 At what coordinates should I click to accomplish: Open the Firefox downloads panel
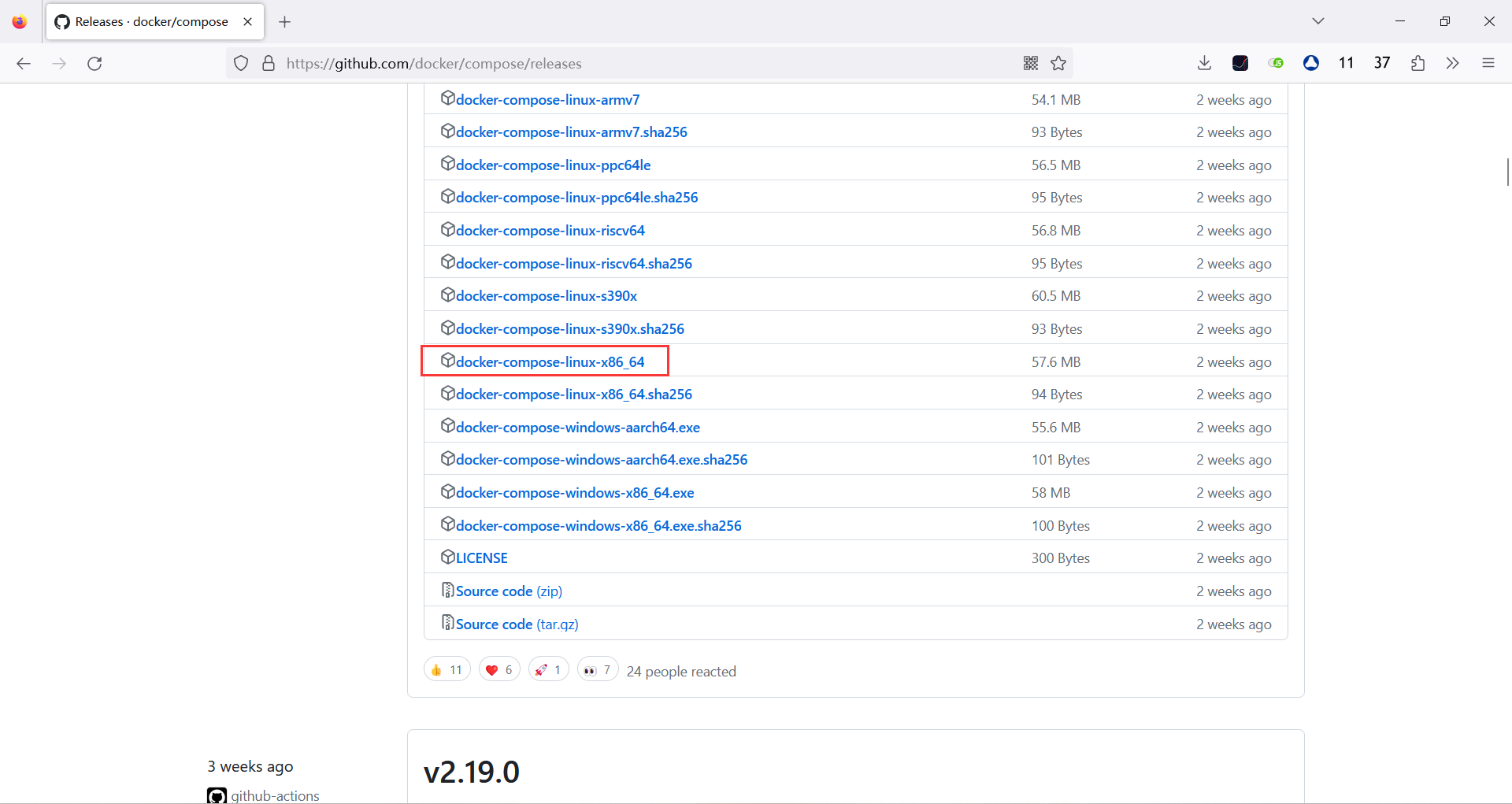tap(1204, 63)
